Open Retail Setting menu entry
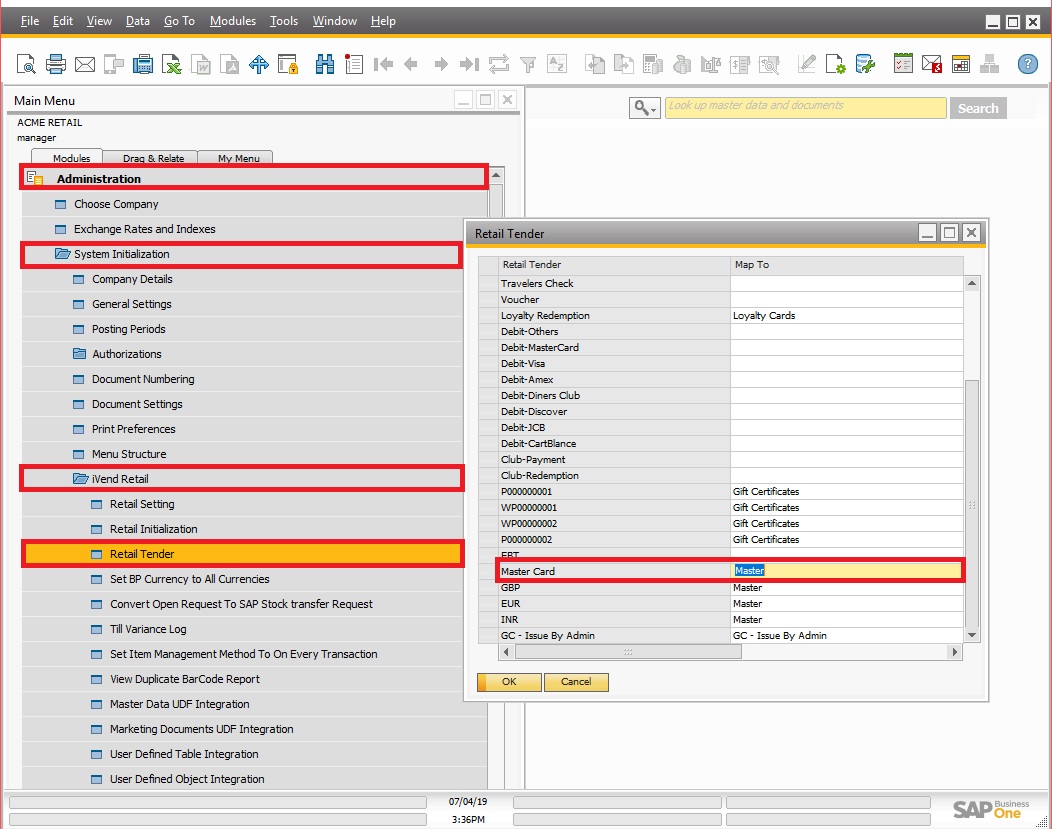 [x=142, y=504]
